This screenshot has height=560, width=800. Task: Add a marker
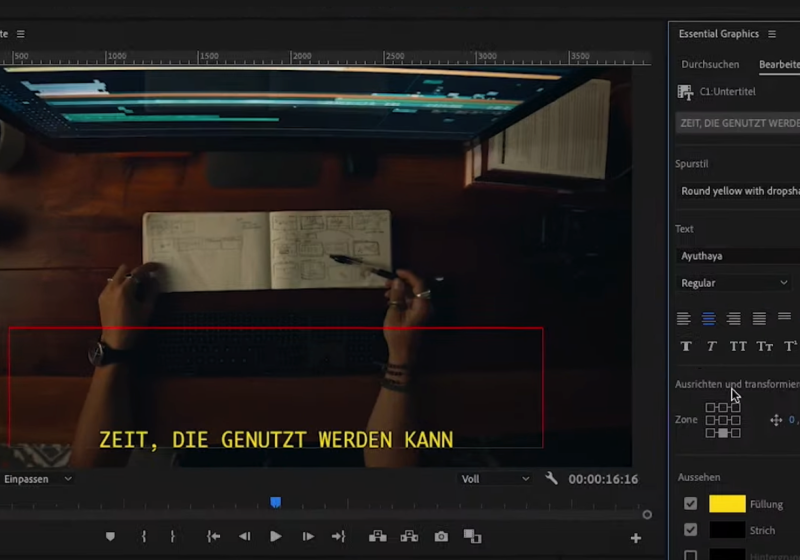(110, 537)
